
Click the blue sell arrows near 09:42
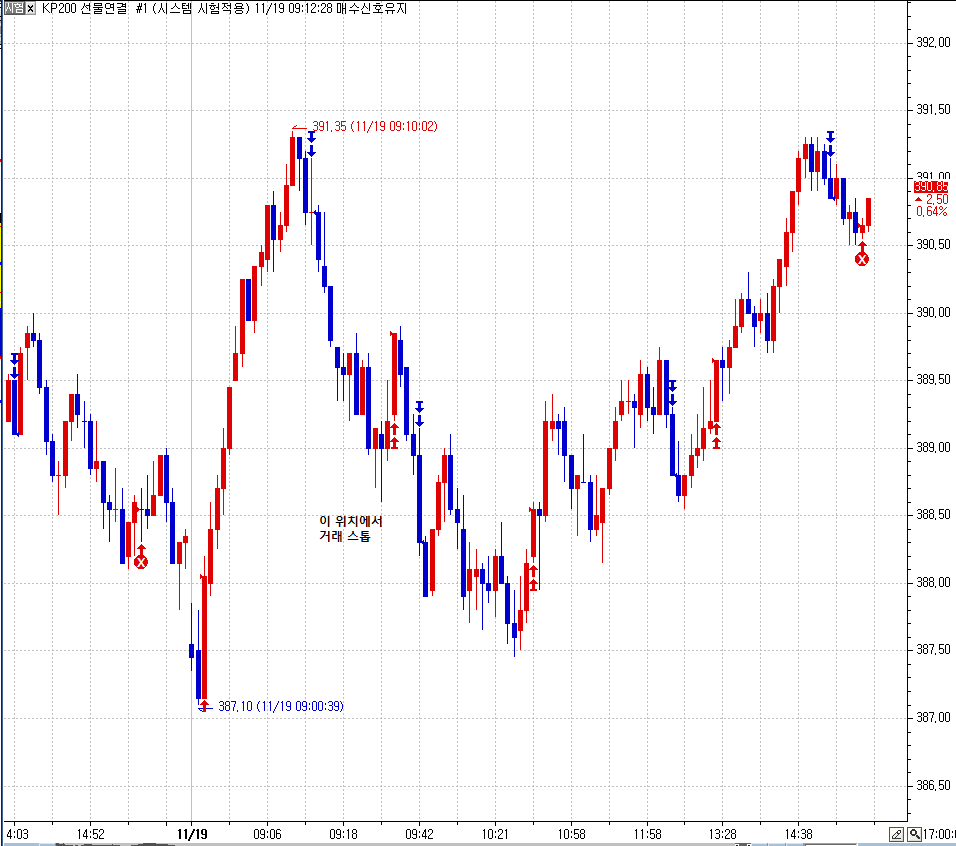point(420,413)
